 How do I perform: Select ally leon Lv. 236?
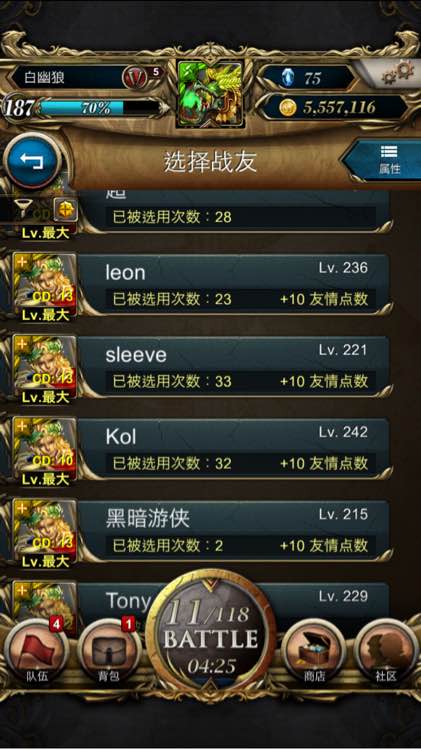[x=233, y=285]
